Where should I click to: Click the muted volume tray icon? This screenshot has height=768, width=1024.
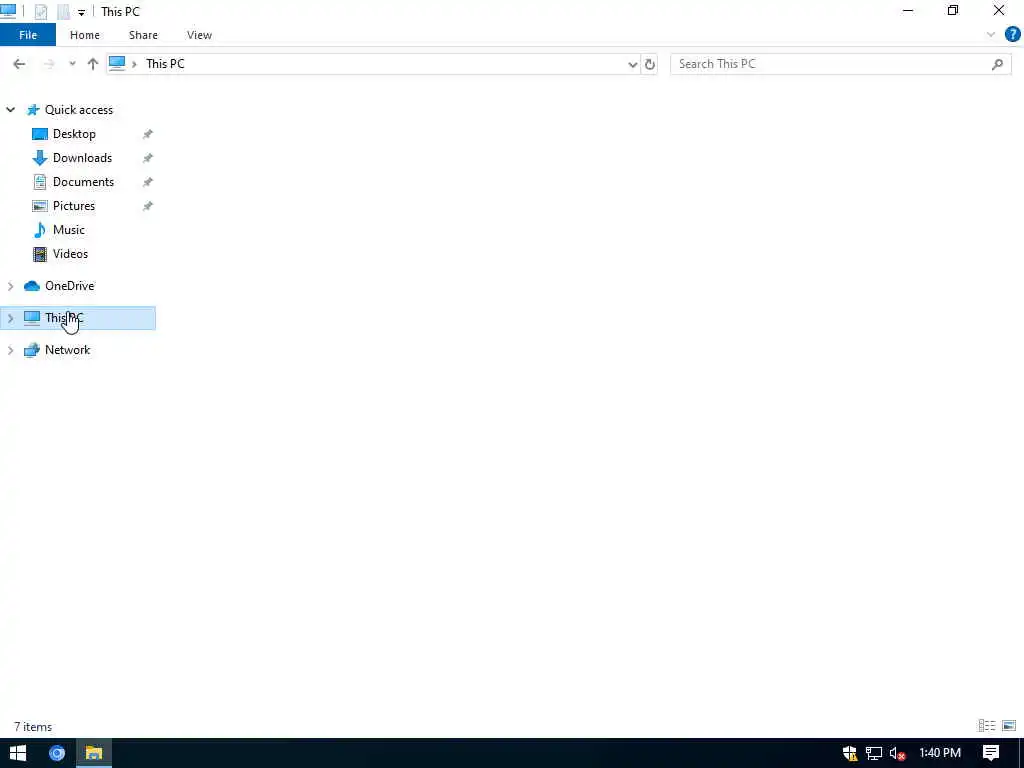click(897, 753)
